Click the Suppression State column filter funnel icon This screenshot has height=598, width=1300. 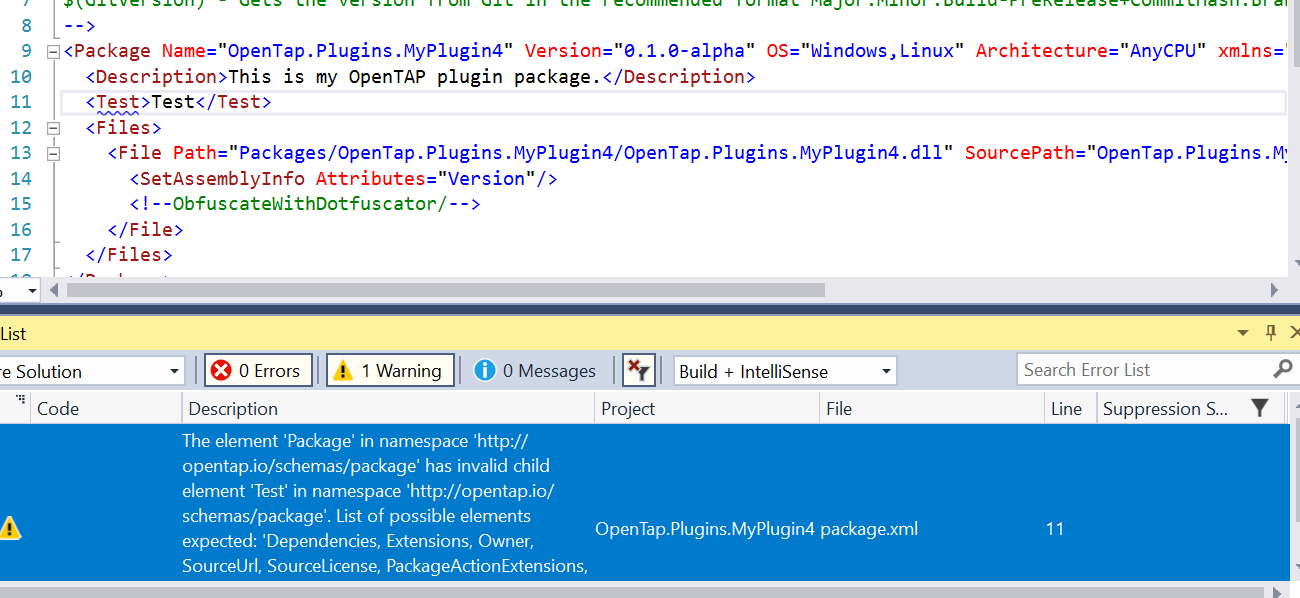coord(1258,408)
